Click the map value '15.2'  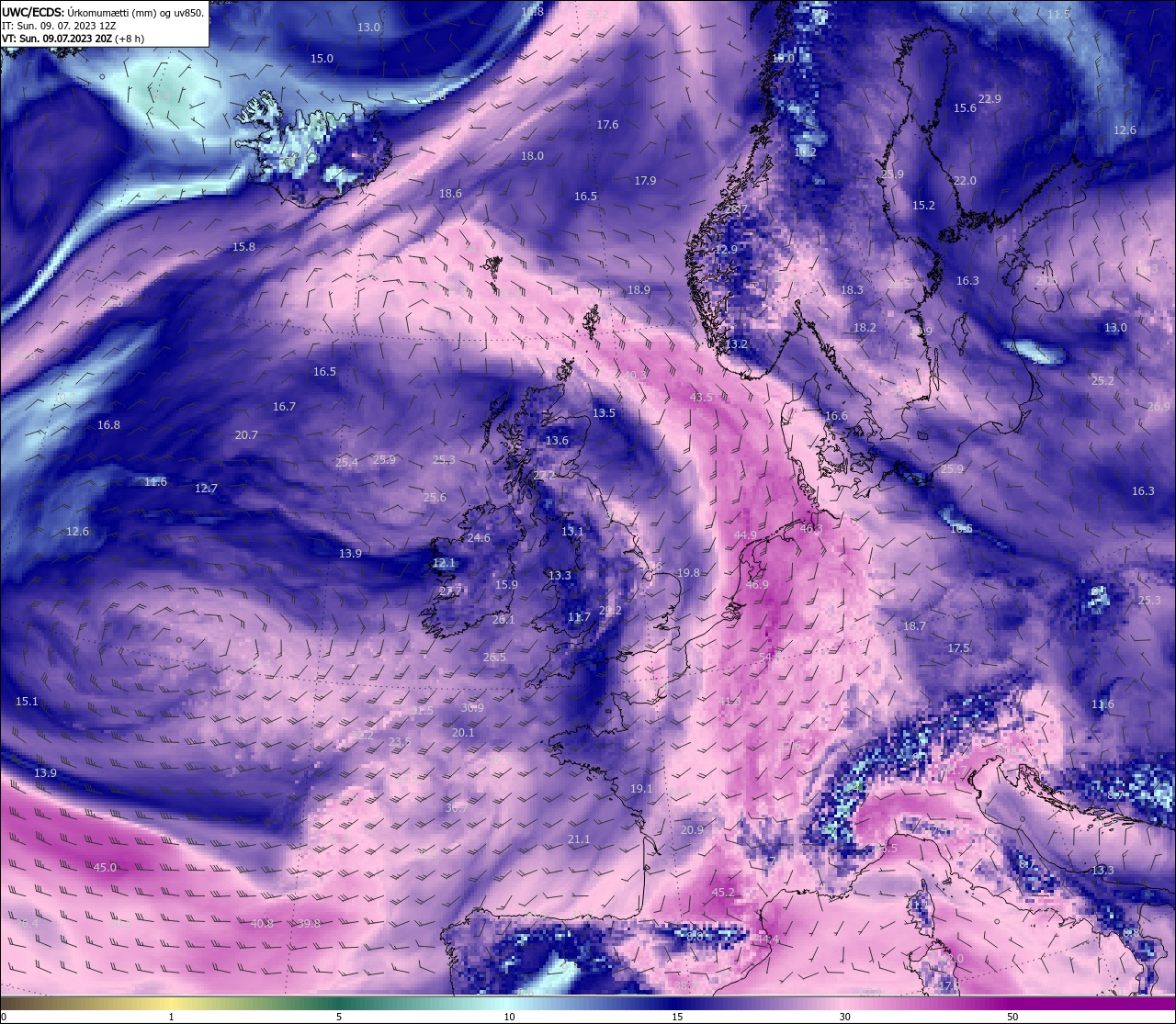[x=923, y=206]
